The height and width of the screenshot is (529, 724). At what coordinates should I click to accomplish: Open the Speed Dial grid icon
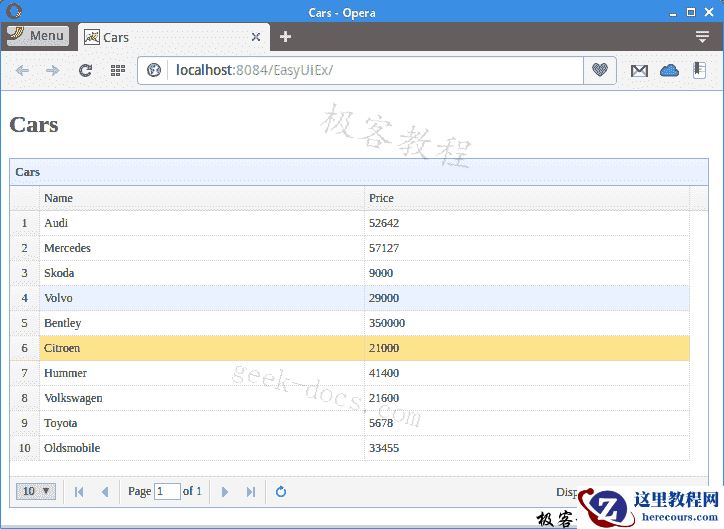pyautogui.click(x=118, y=71)
